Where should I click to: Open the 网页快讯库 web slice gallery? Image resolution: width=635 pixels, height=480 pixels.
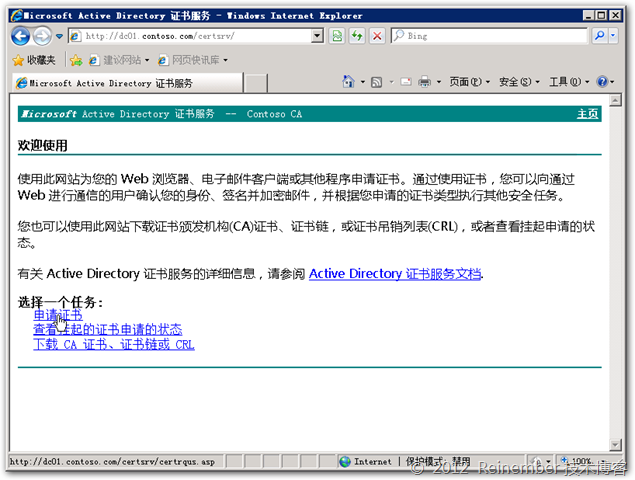tap(193, 60)
